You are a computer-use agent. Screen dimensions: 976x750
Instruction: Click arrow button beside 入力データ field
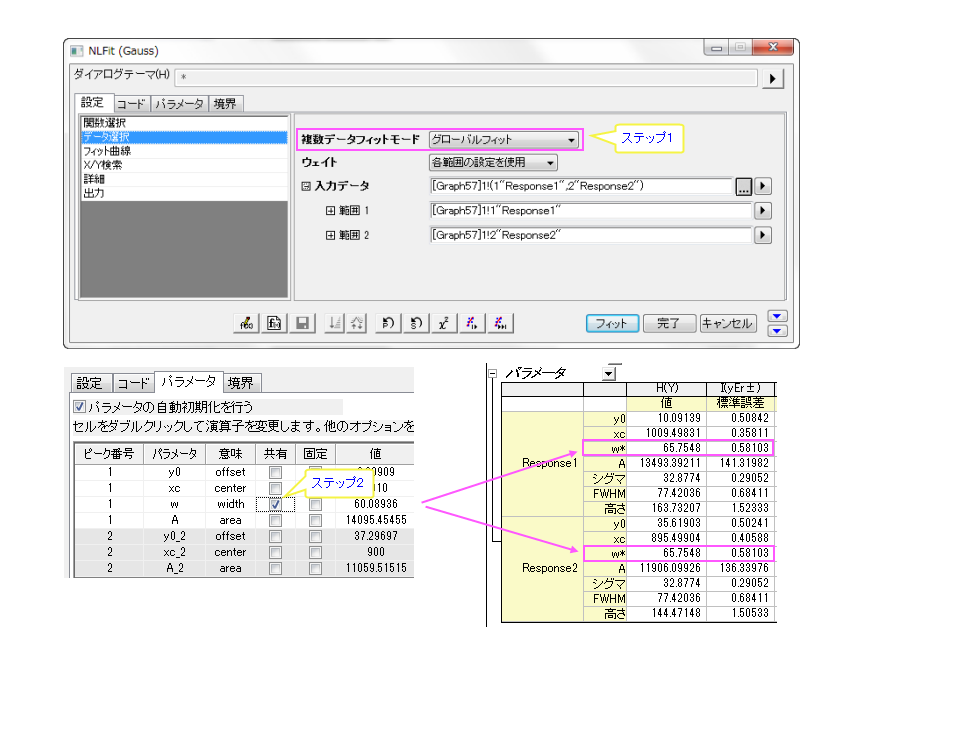click(762, 186)
